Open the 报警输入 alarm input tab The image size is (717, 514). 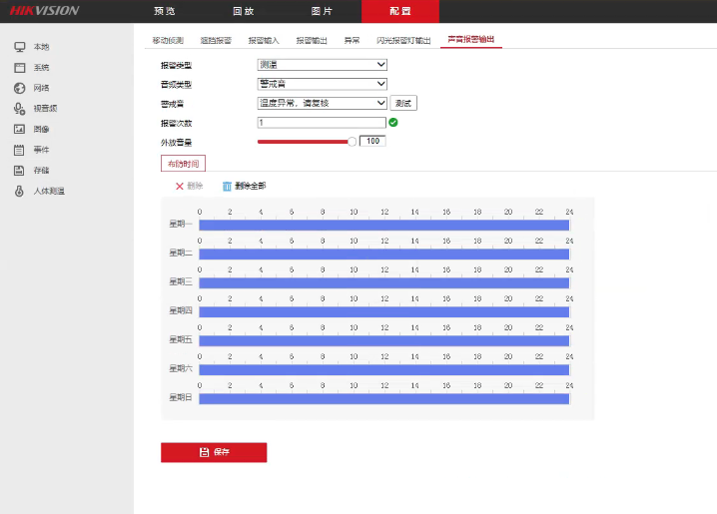264,40
